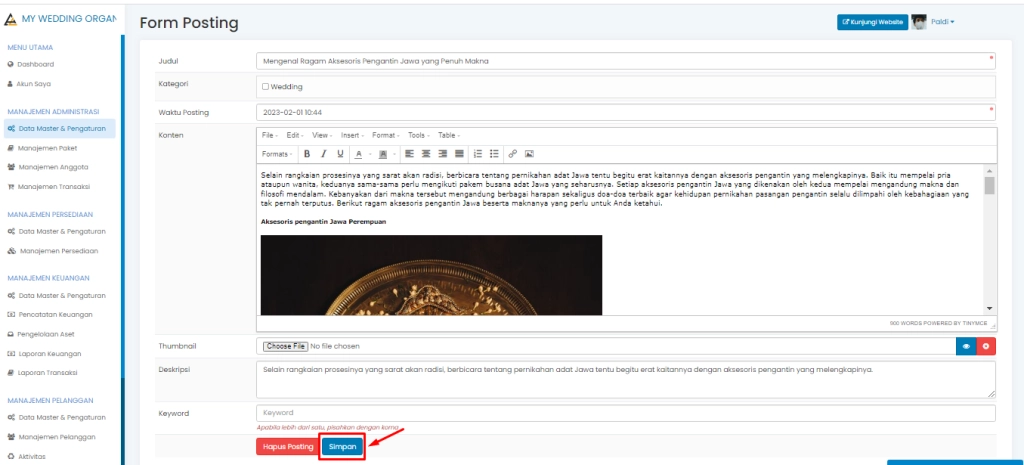Open the insert link tool

tap(513, 154)
